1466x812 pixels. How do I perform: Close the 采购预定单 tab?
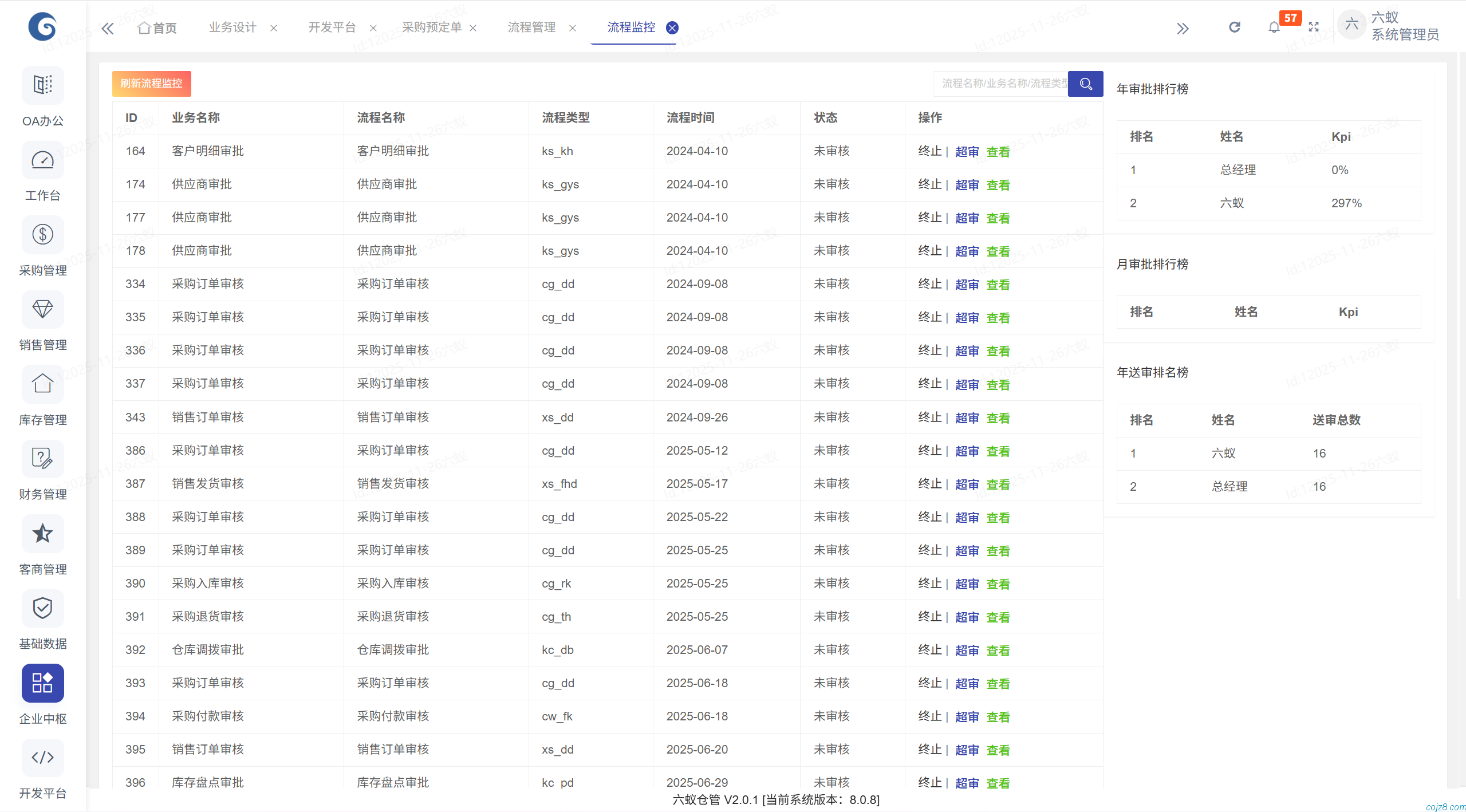point(473,28)
